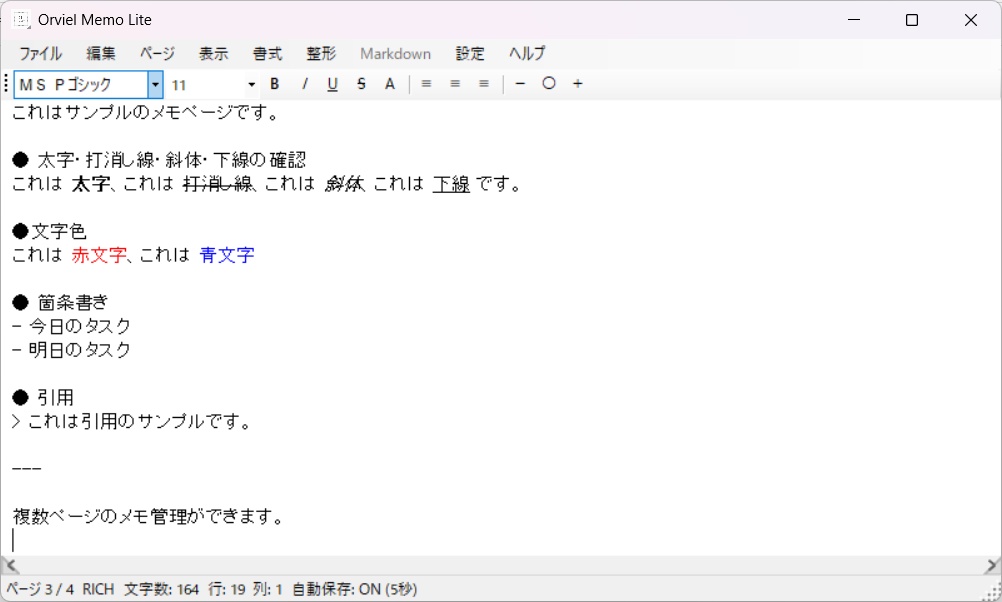Click the window resize grip in corner
This screenshot has width=1002, height=602.
[993, 592]
